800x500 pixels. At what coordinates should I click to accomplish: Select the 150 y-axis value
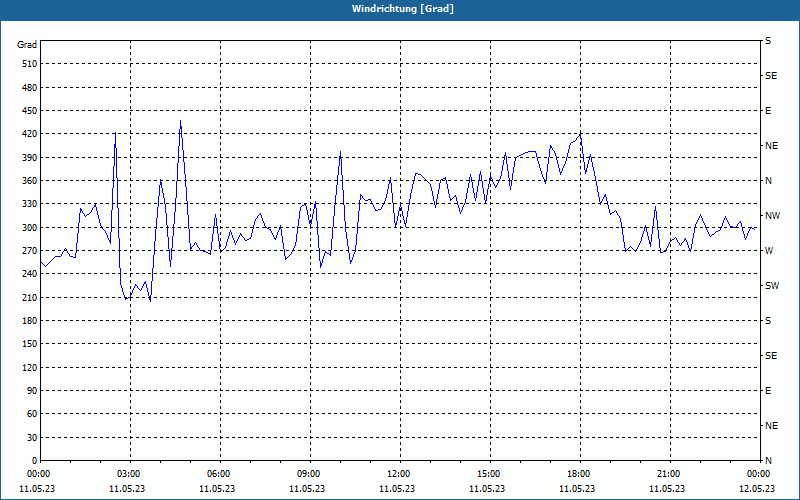point(30,344)
